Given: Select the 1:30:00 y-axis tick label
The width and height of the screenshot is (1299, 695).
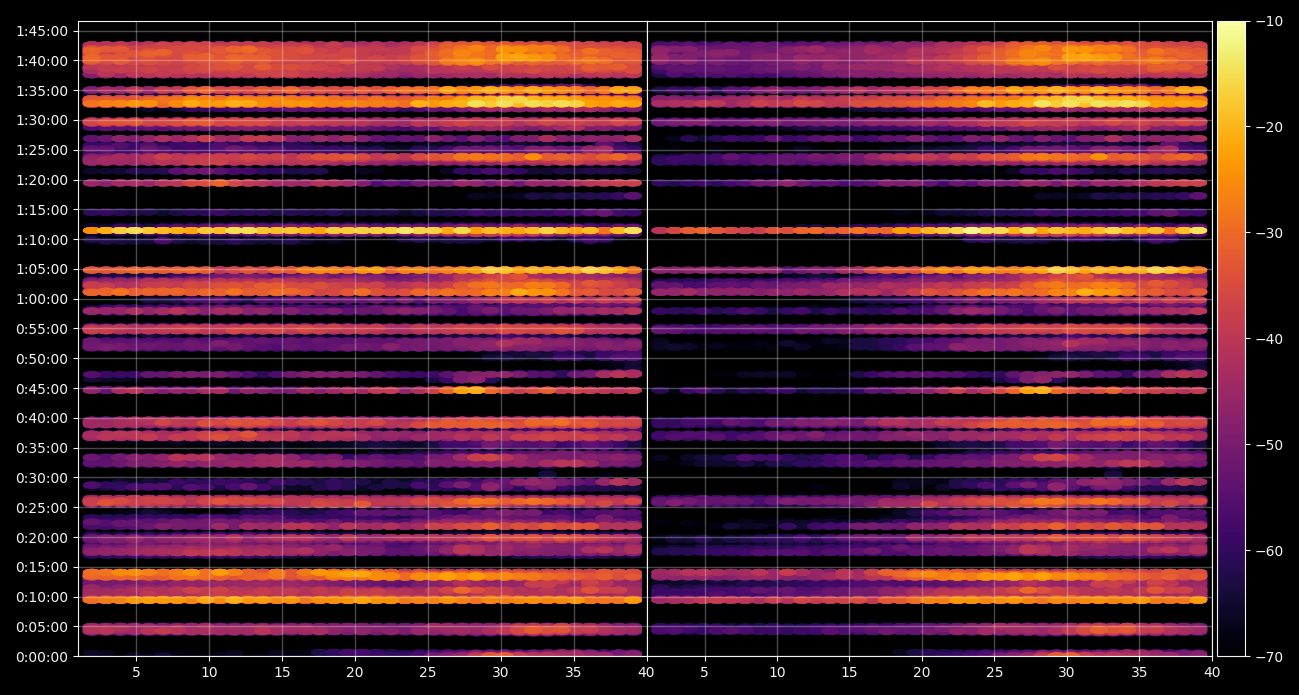Looking at the screenshot, I should click(x=42, y=120).
